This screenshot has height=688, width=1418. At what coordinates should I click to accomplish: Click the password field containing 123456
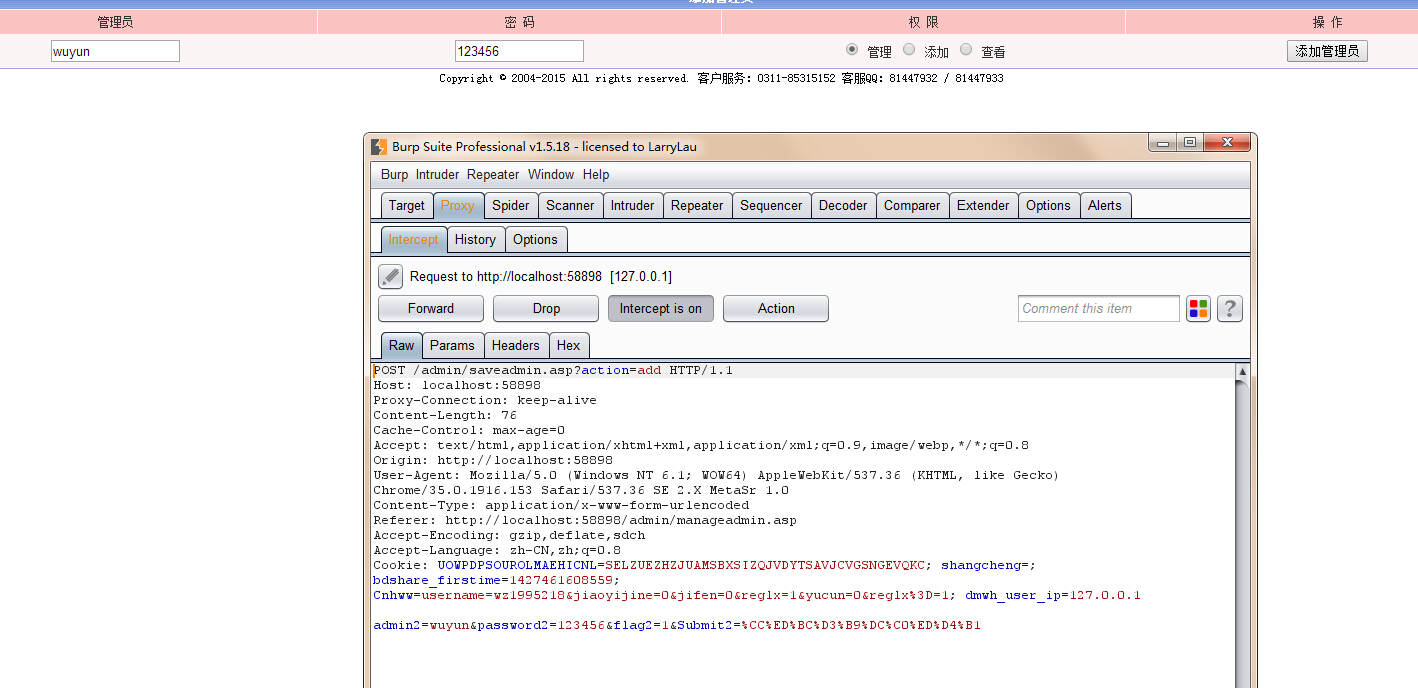(x=519, y=51)
